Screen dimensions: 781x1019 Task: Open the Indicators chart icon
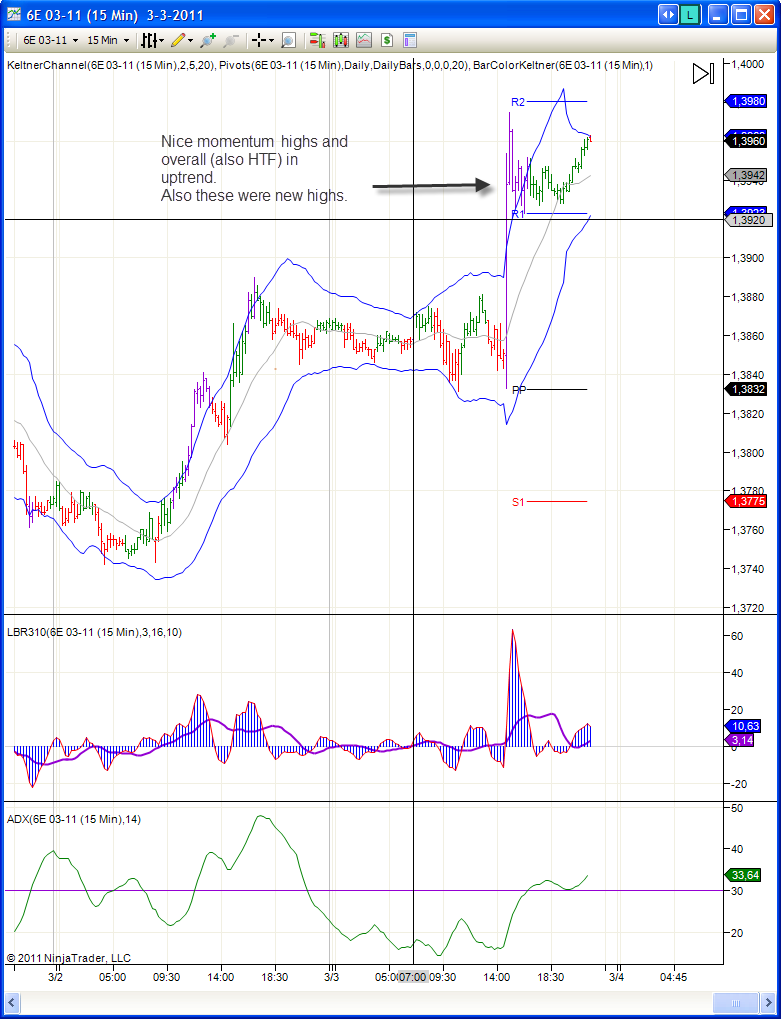tap(364, 40)
